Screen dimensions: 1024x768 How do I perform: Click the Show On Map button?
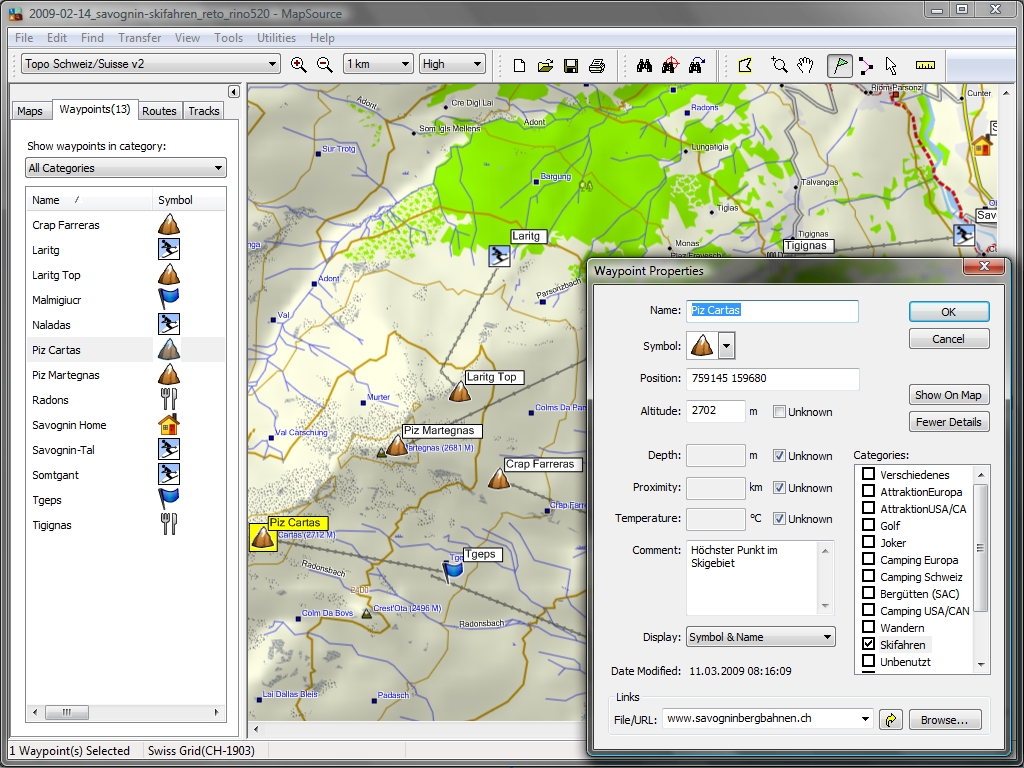[949, 395]
